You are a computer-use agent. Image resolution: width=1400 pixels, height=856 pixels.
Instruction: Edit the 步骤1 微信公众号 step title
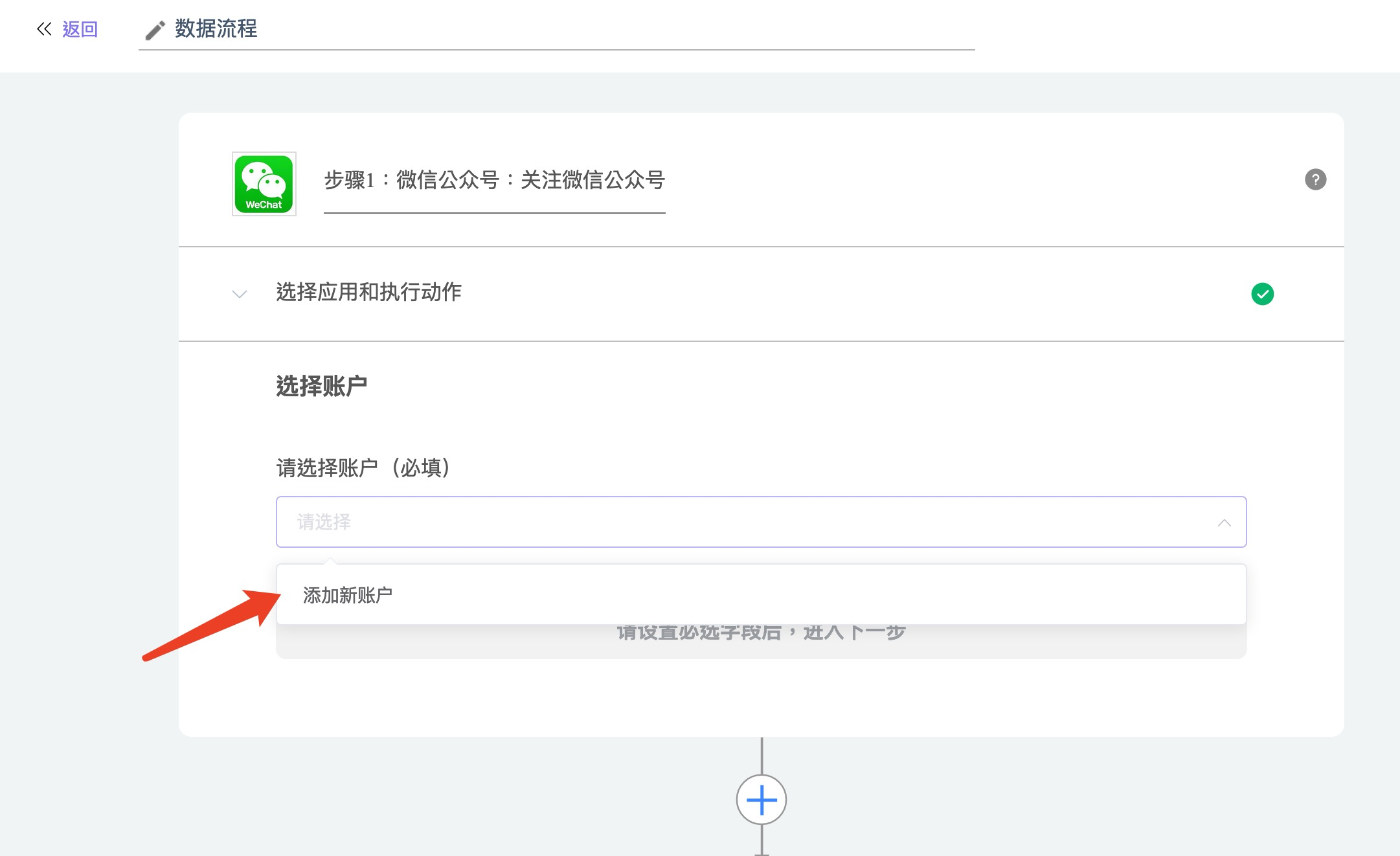[494, 180]
